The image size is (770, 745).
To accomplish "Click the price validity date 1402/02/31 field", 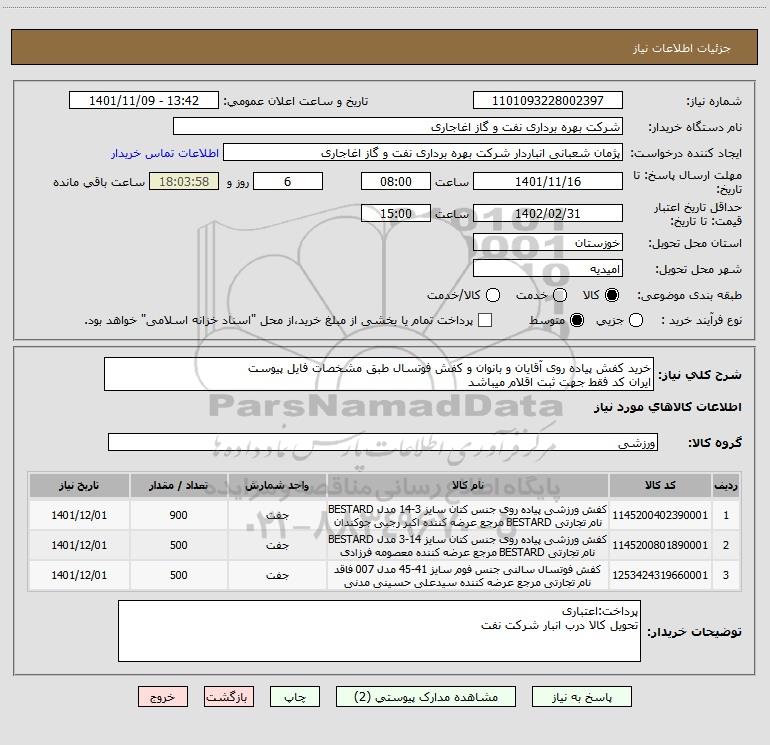I will pyautogui.click(x=548, y=213).
